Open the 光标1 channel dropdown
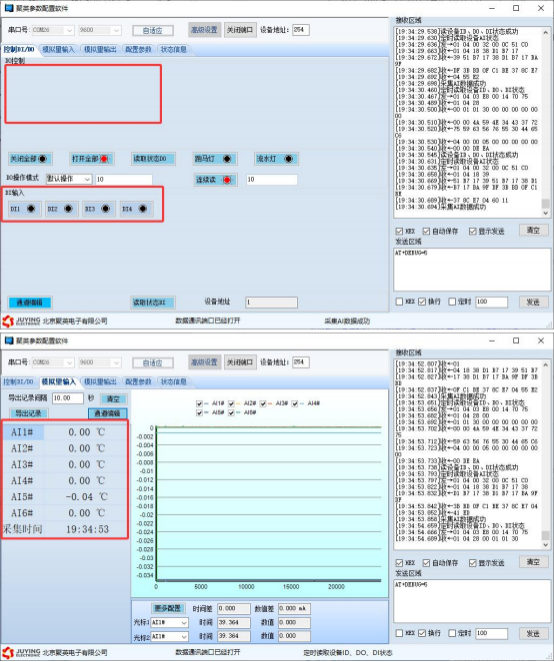 coord(169,622)
